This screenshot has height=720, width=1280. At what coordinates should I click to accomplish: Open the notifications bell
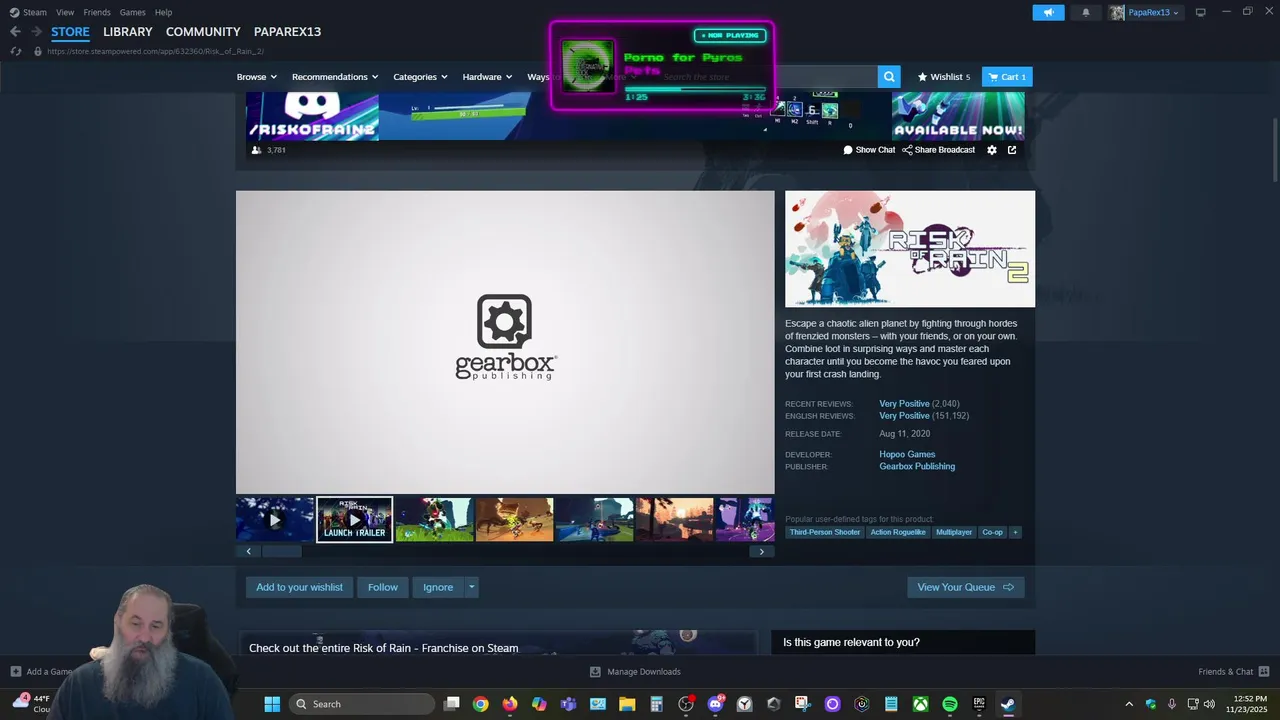tap(1086, 12)
